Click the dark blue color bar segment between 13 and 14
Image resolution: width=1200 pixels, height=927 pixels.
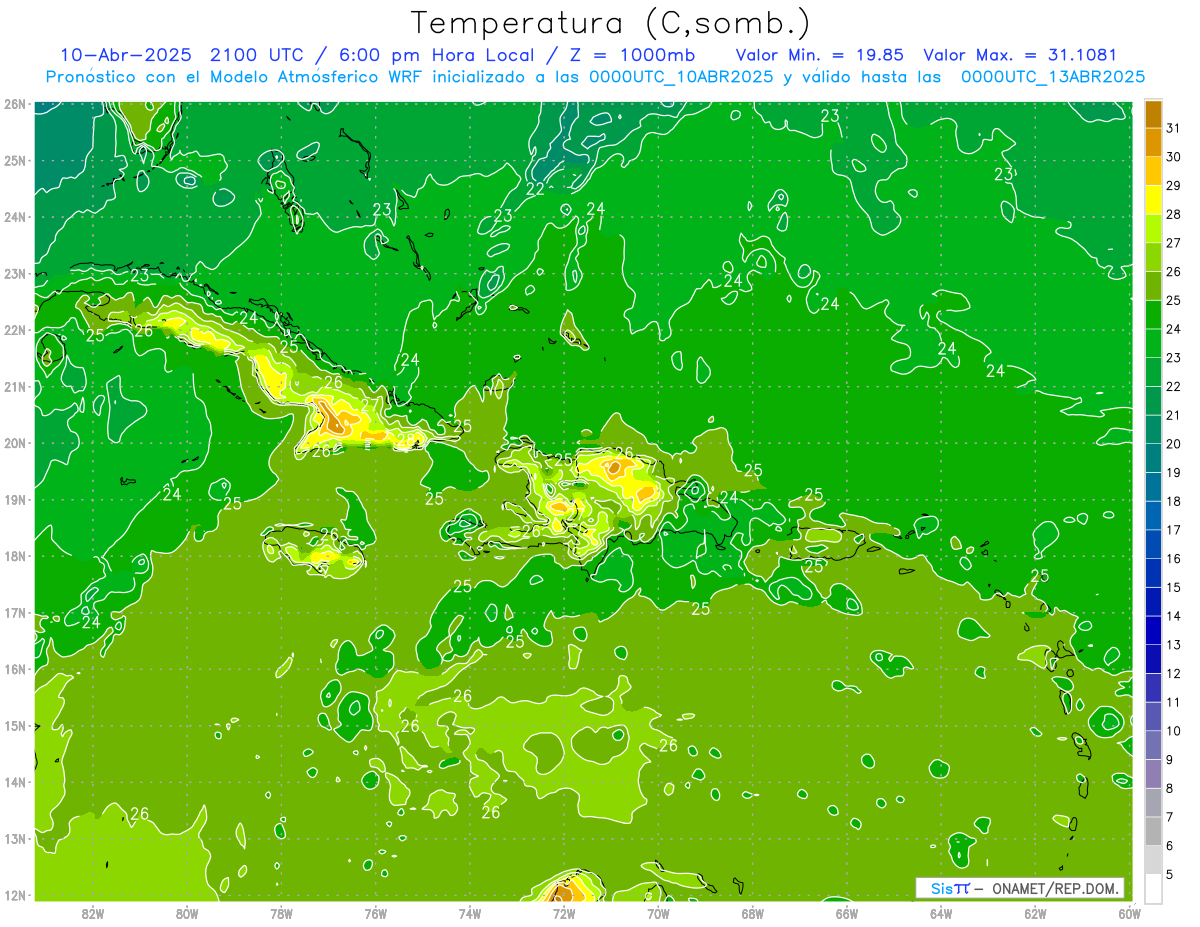pyautogui.click(x=1153, y=630)
